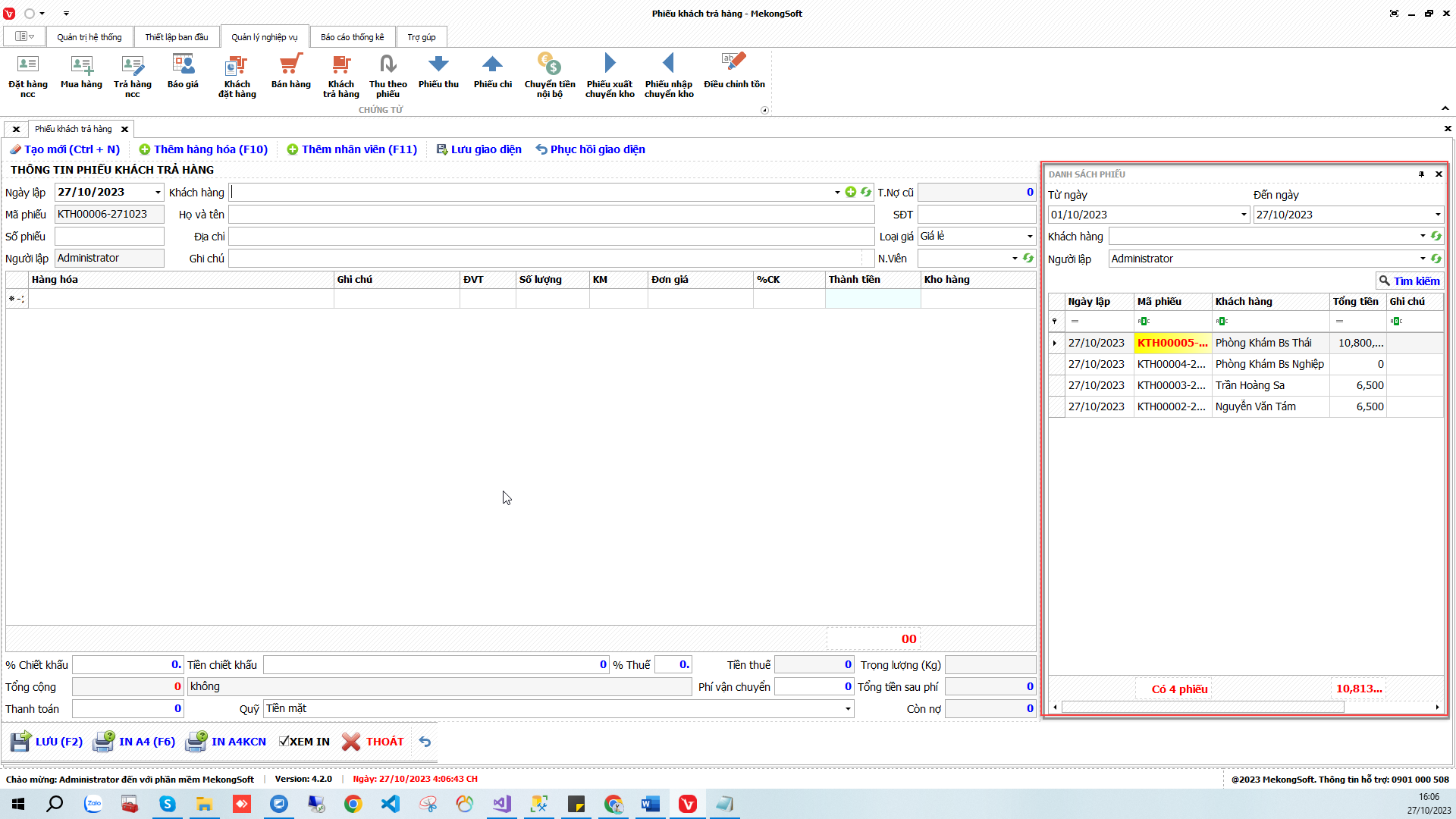Open Quản trị hệ thống tab
This screenshot has width=1456, height=819.
coord(89,37)
